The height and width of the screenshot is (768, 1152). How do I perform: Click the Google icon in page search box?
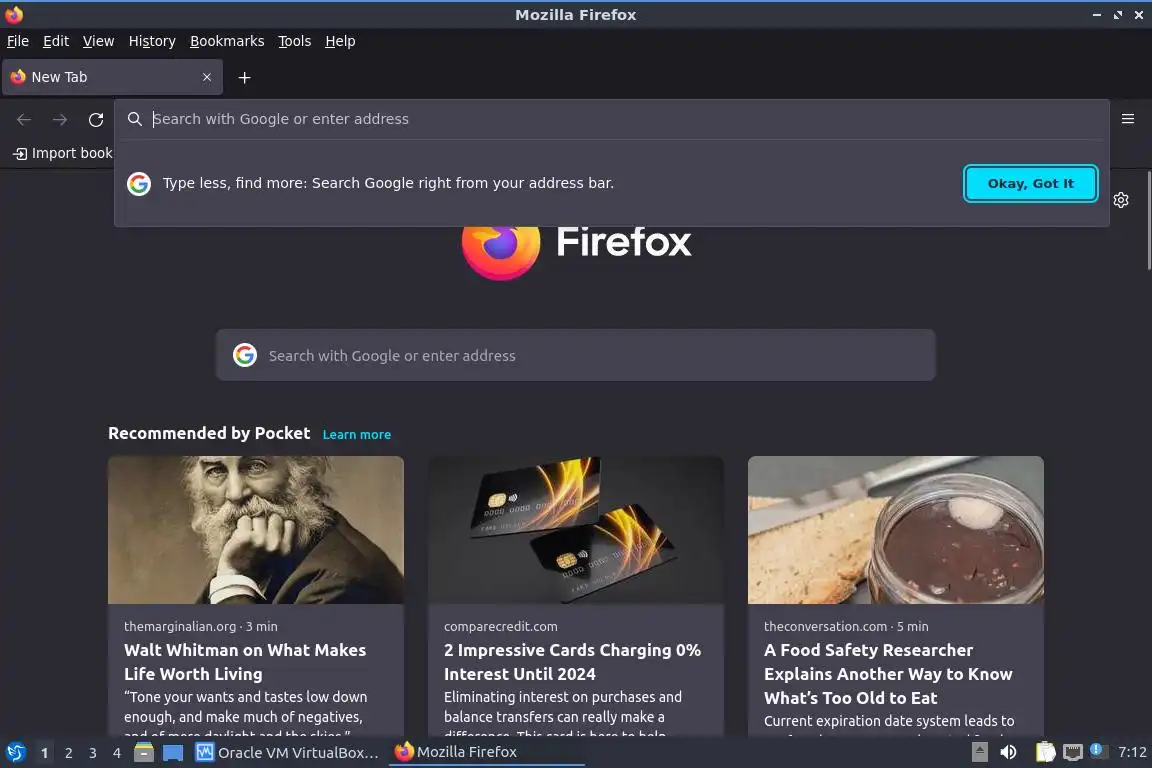(x=245, y=355)
